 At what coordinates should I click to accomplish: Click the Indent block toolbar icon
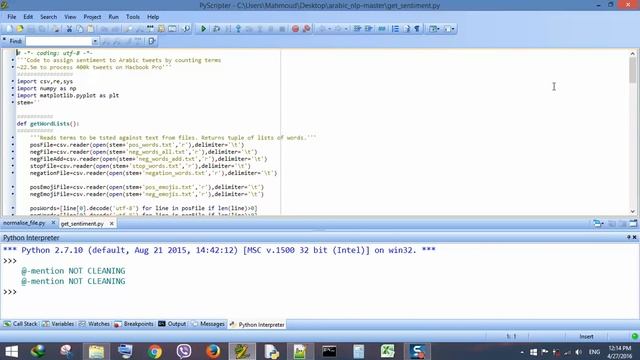pyautogui.click(x=358, y=29)
